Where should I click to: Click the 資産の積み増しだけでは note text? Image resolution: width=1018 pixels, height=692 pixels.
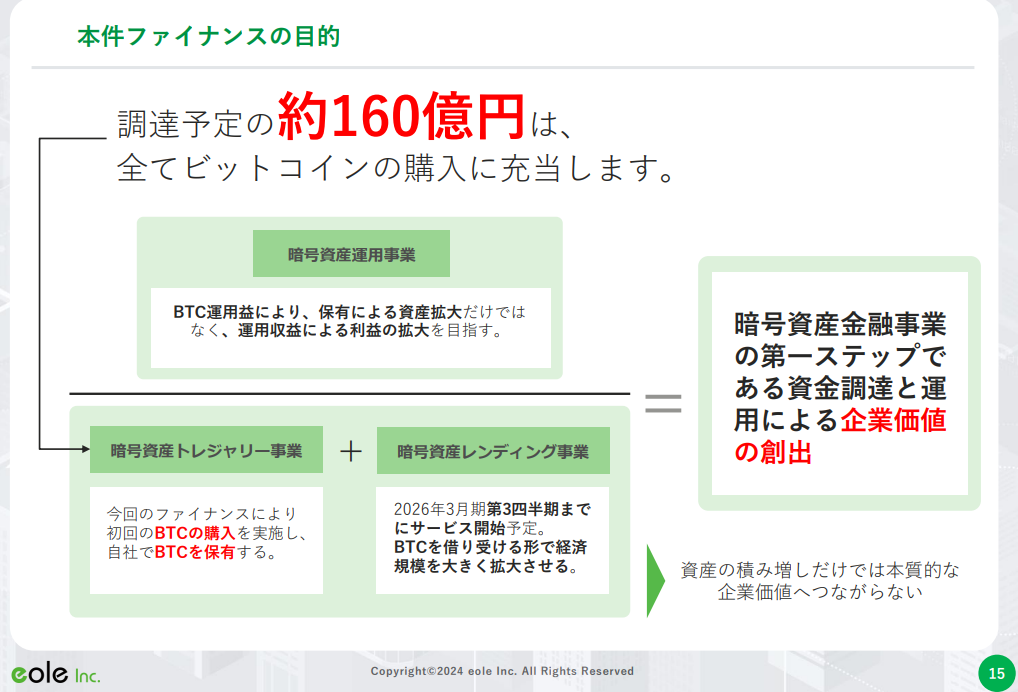pyautogui.click(x=819, y=580)
